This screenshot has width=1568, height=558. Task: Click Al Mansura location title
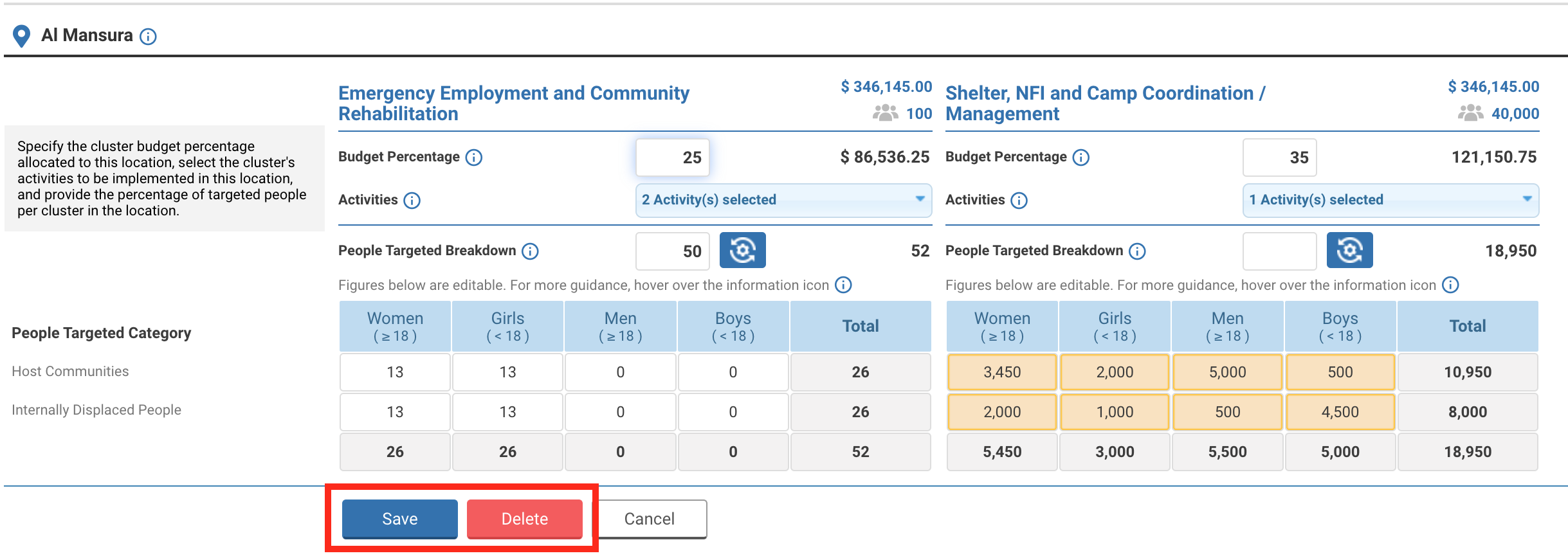(x=87, y=35)
